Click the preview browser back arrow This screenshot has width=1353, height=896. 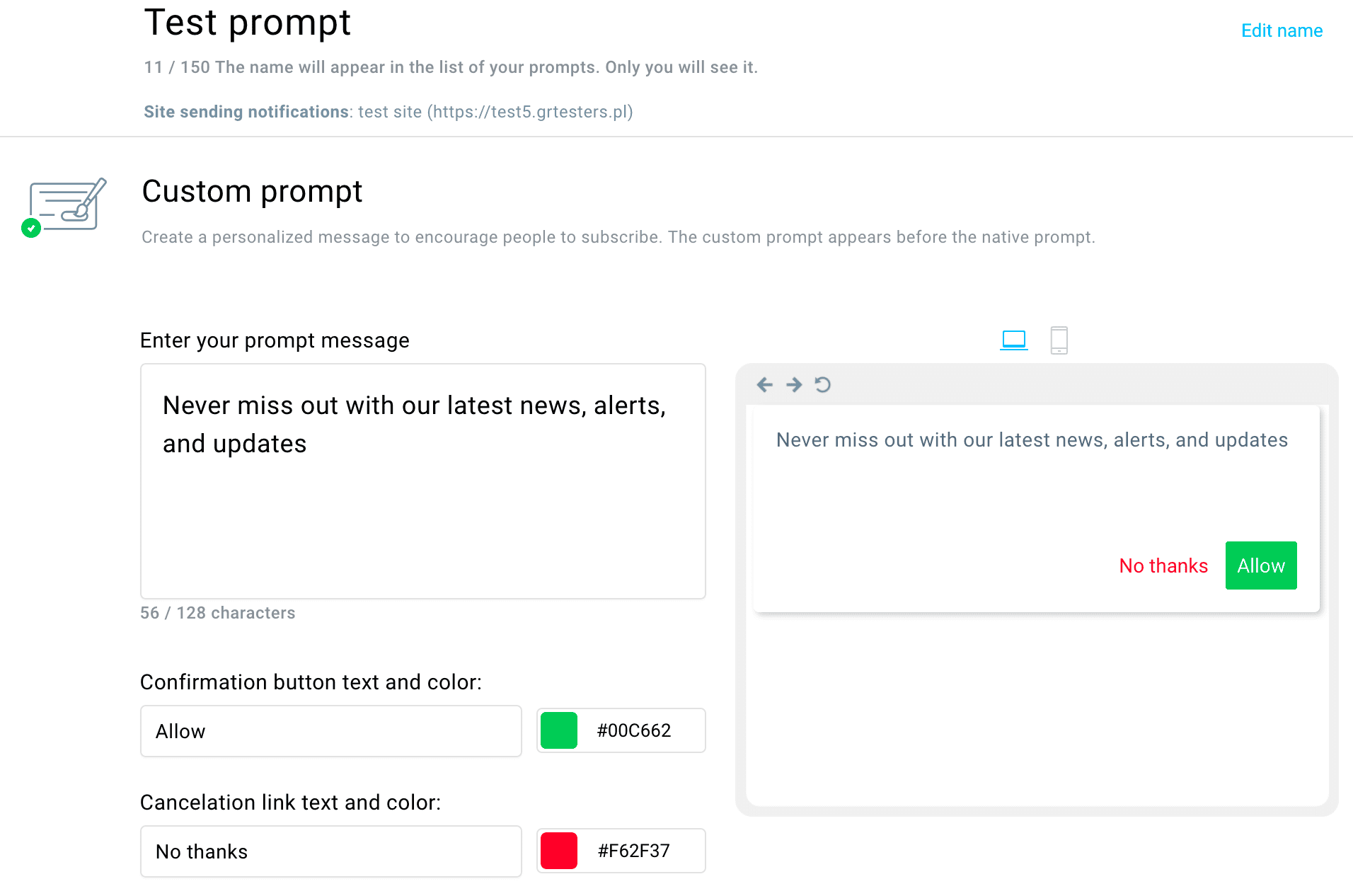(x=764, y=384)
